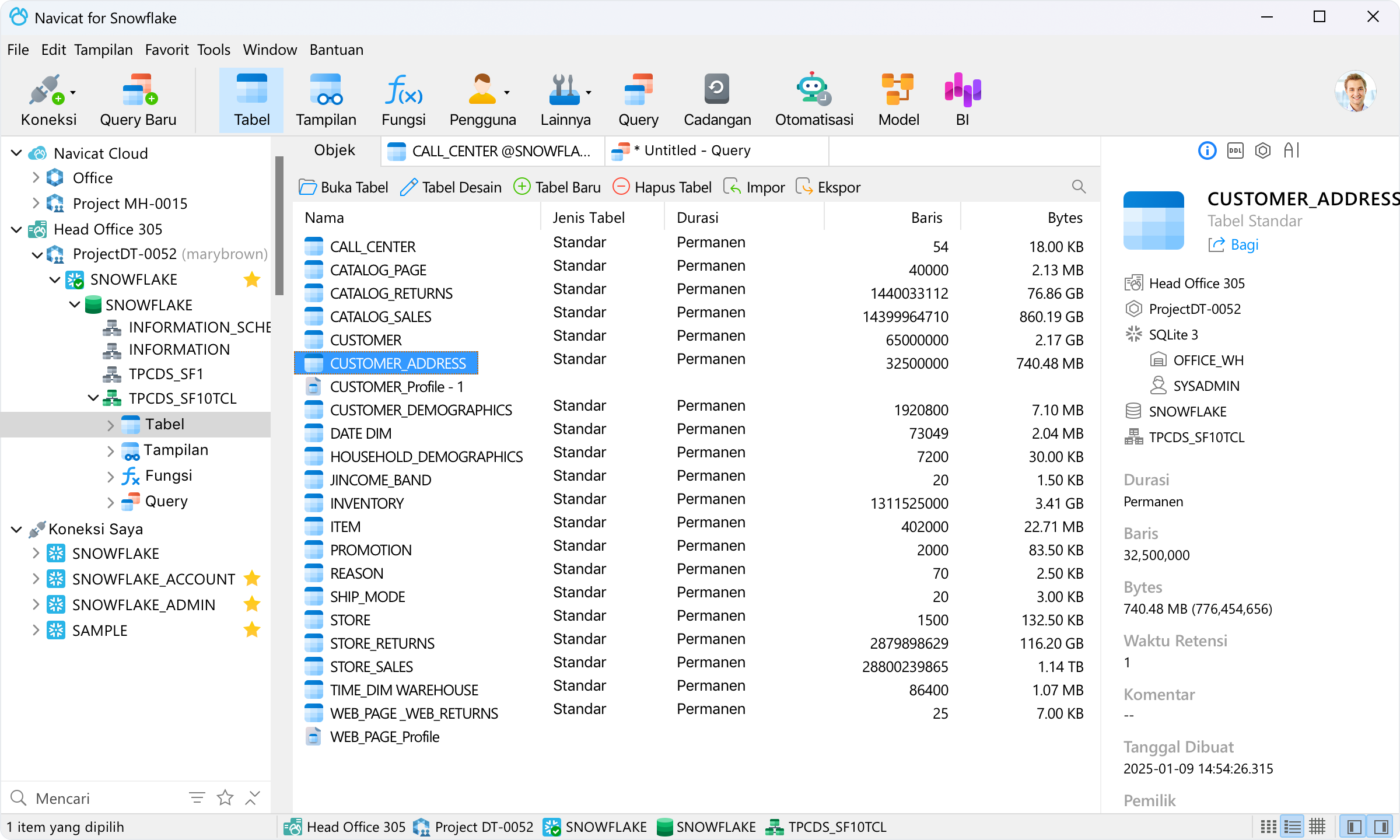
Task: Select the Tabel toolbar icon
Action: 251,100
